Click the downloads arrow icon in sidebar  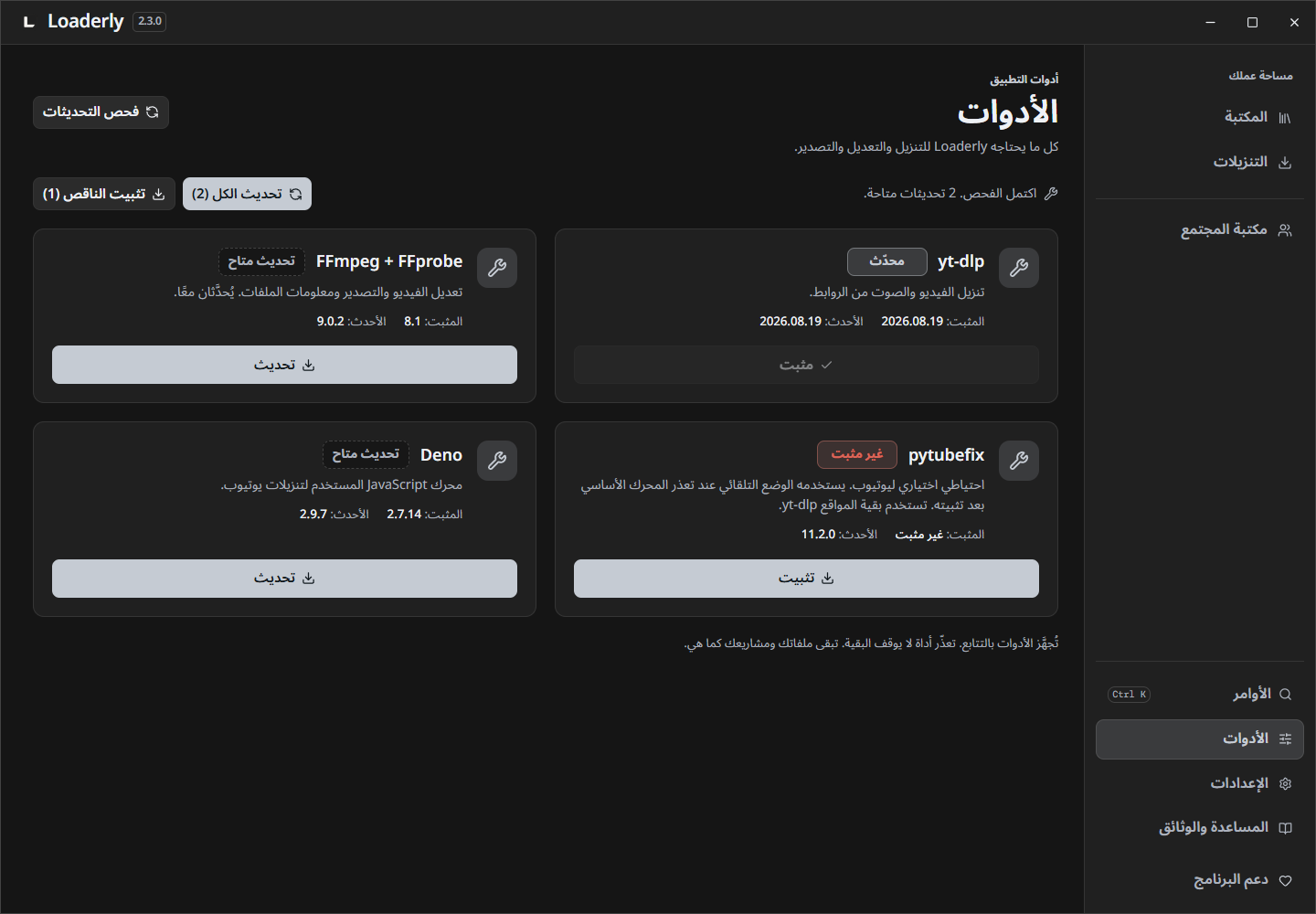[1285, 163]
